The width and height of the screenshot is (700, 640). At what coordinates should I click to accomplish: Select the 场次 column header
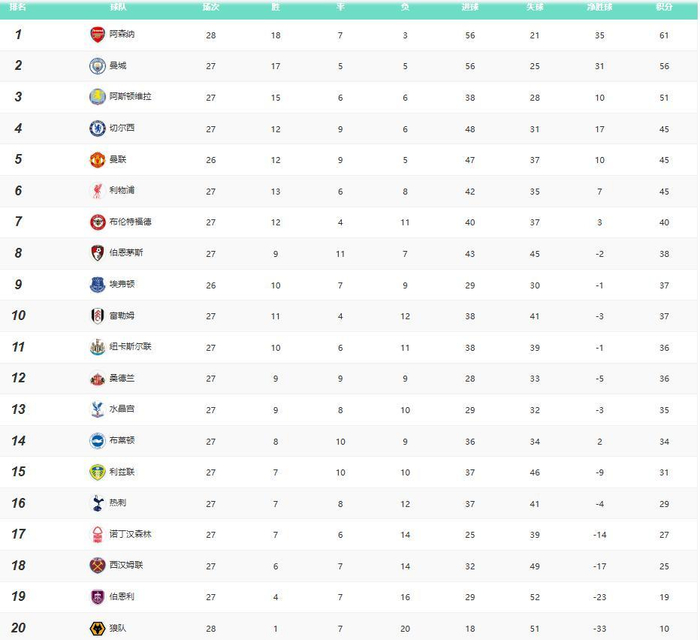pyautogui.click(x=210, y=7)
